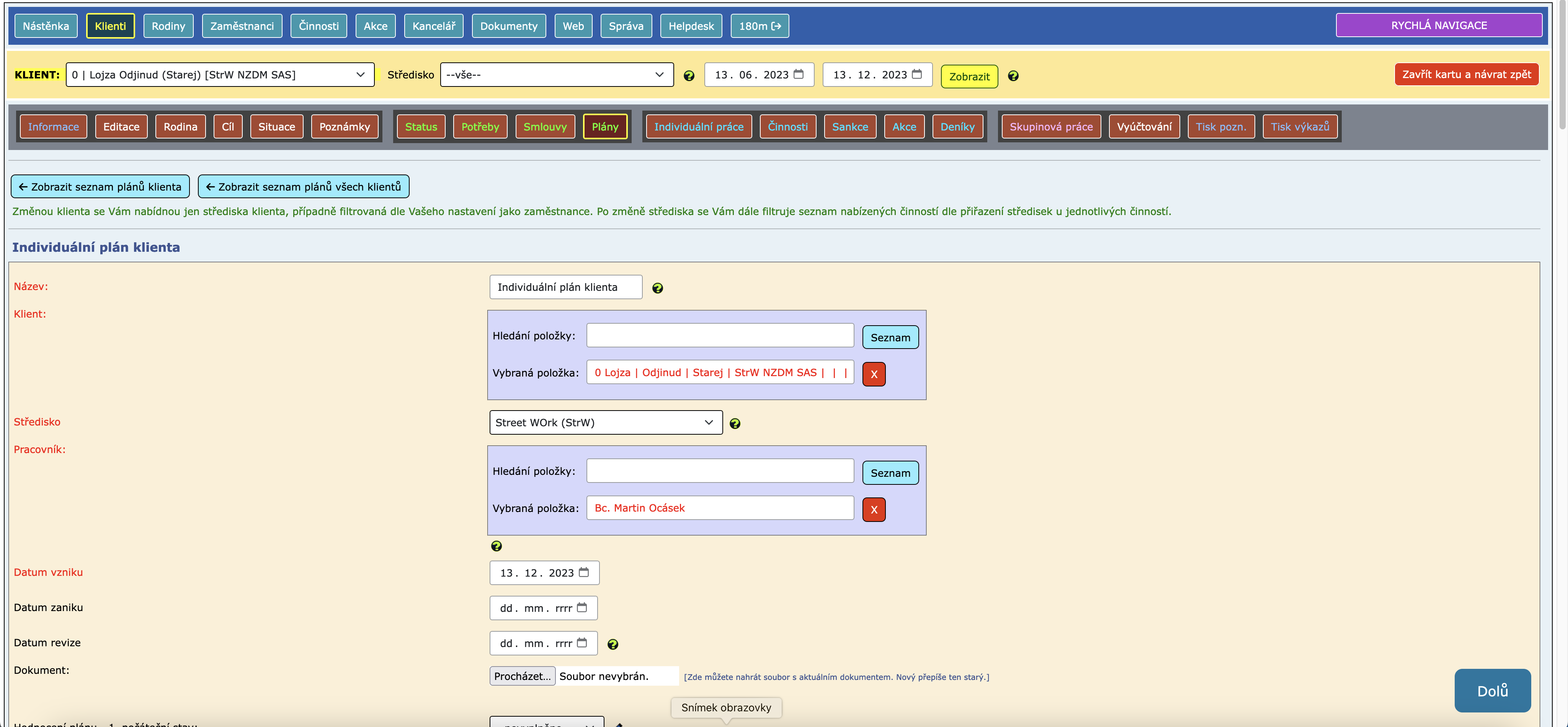This screenshot has width=1568, height=727.
Task: Open Zaměstnanci in top menu
Action: pyautogui.click(x=242, y=26)
